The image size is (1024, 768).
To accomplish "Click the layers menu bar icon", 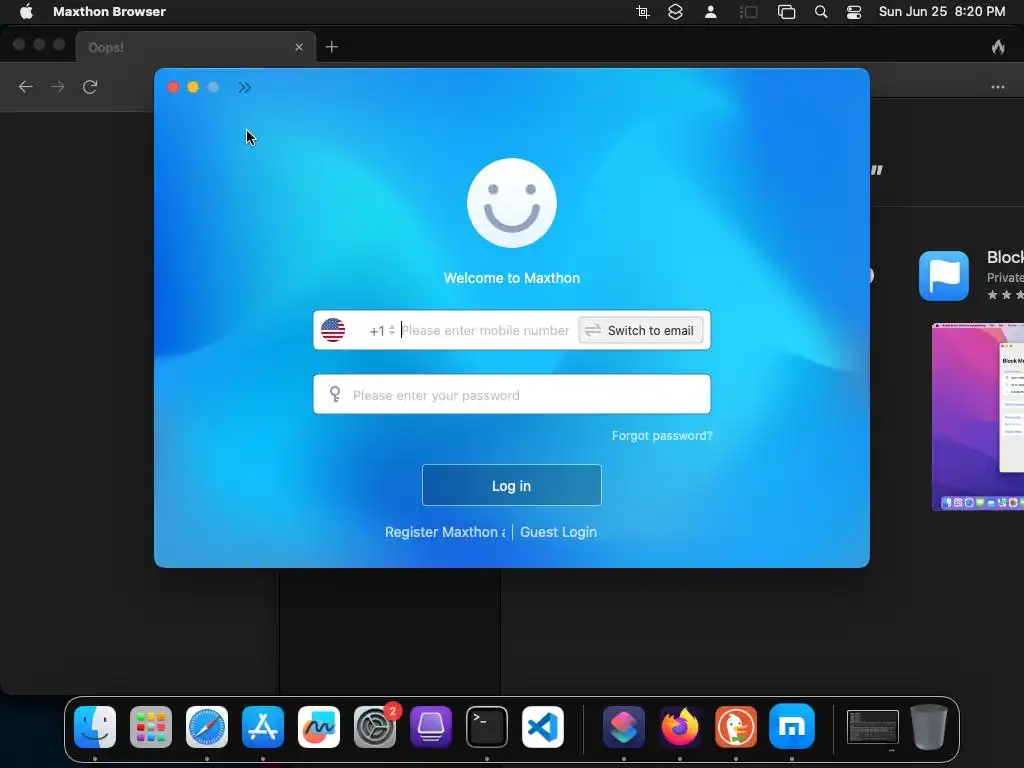I will coord(675,12).
